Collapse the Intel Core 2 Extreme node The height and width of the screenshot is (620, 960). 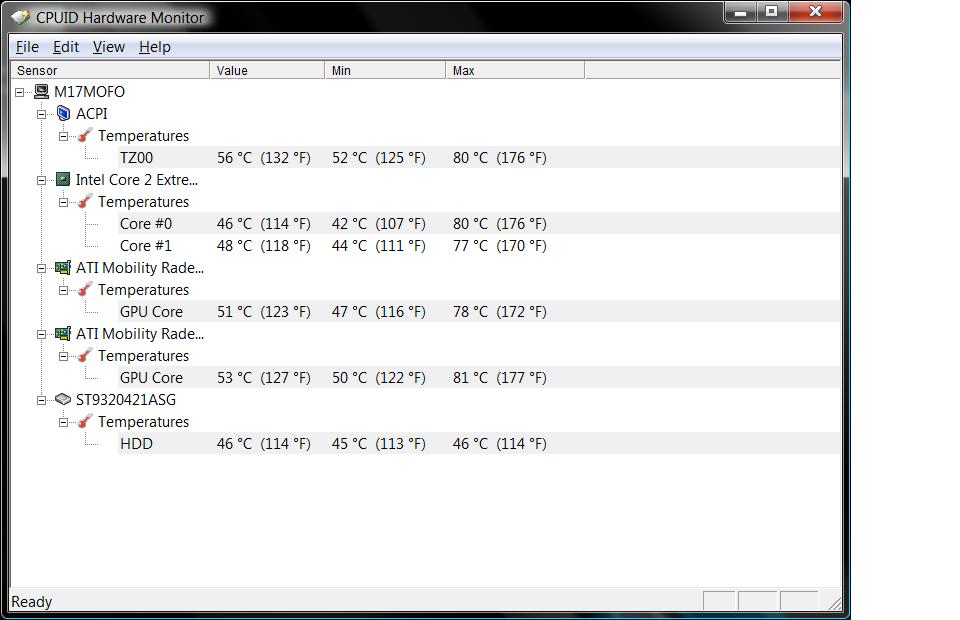coord(42,181)
